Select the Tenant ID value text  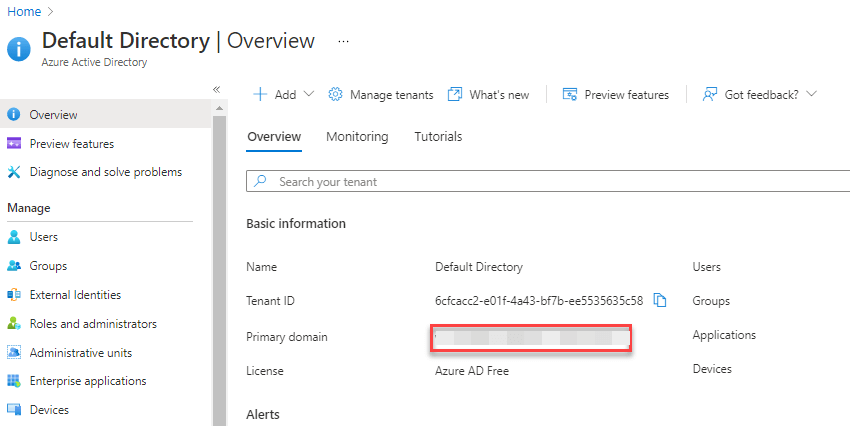pos(539,301)
